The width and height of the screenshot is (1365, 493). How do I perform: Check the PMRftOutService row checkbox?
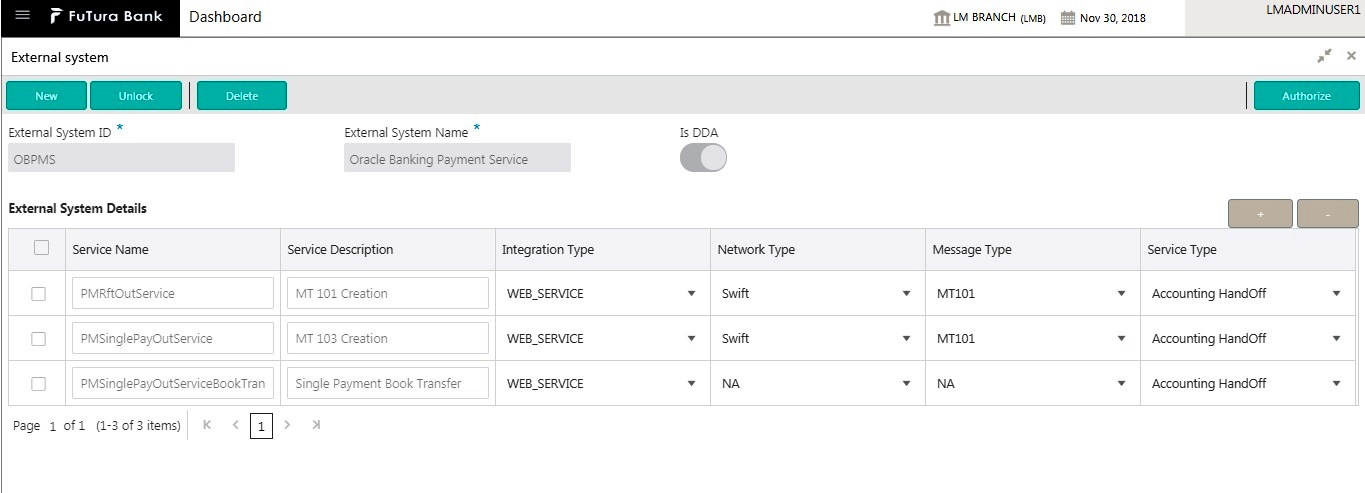click(x=39, y=294)
